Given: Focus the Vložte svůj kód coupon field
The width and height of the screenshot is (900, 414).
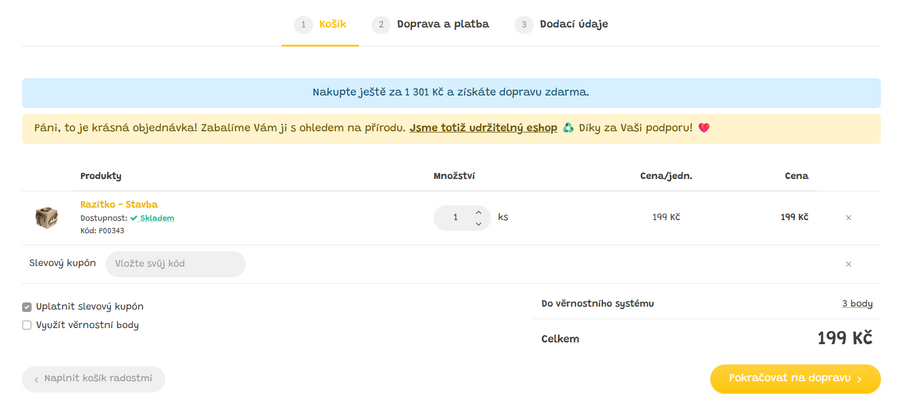Looking at the screenshot, I should 175,264.
